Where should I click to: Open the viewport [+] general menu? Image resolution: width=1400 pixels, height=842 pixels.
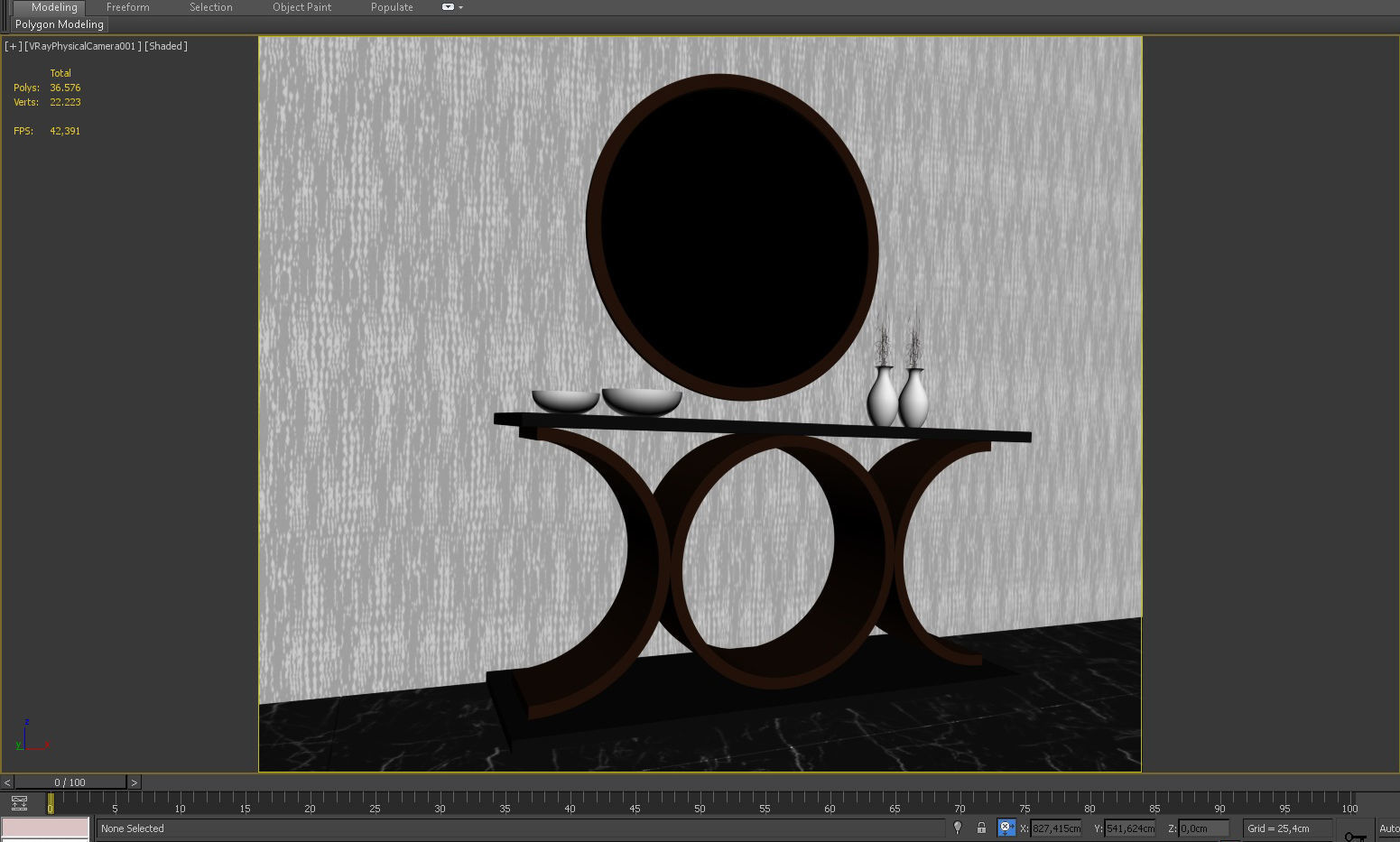13,46
